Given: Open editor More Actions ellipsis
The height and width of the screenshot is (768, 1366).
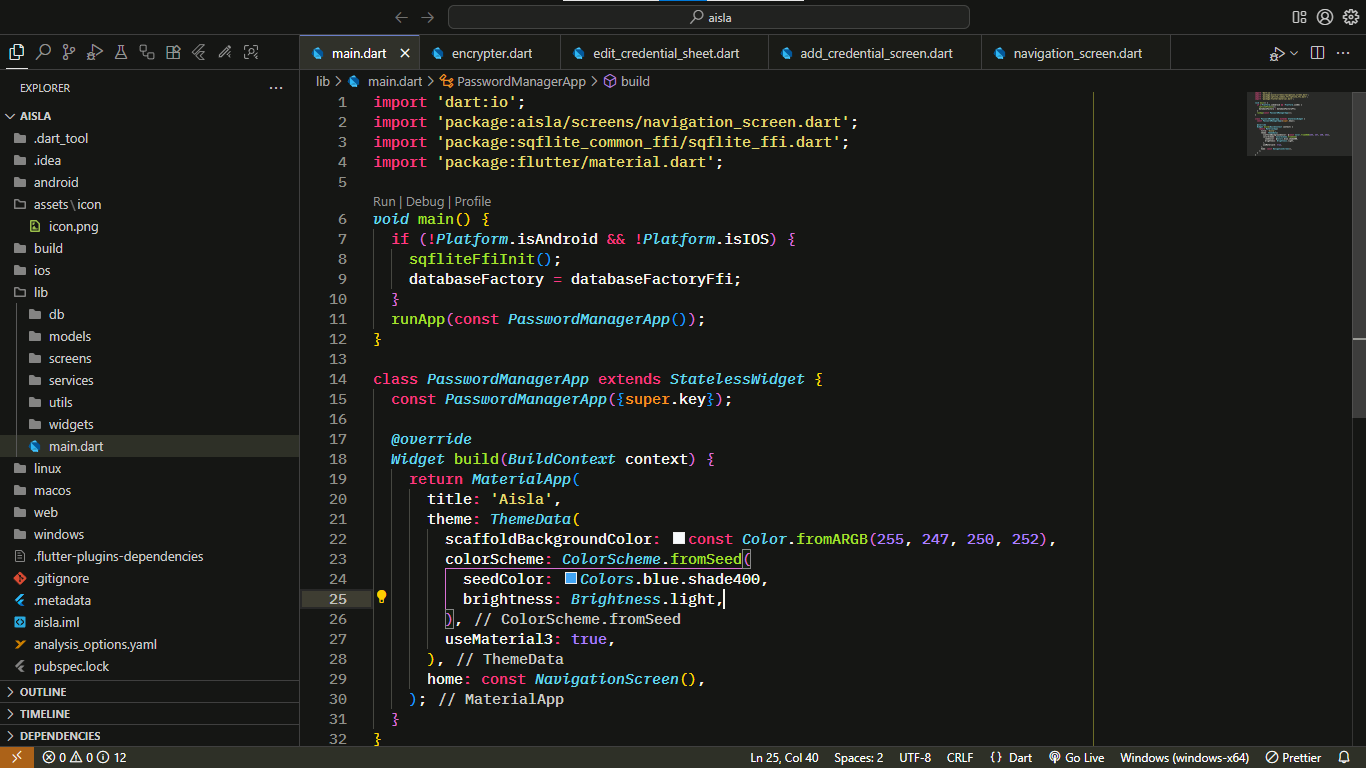Looking at the screenshot, I should (x=1344, y=53).
